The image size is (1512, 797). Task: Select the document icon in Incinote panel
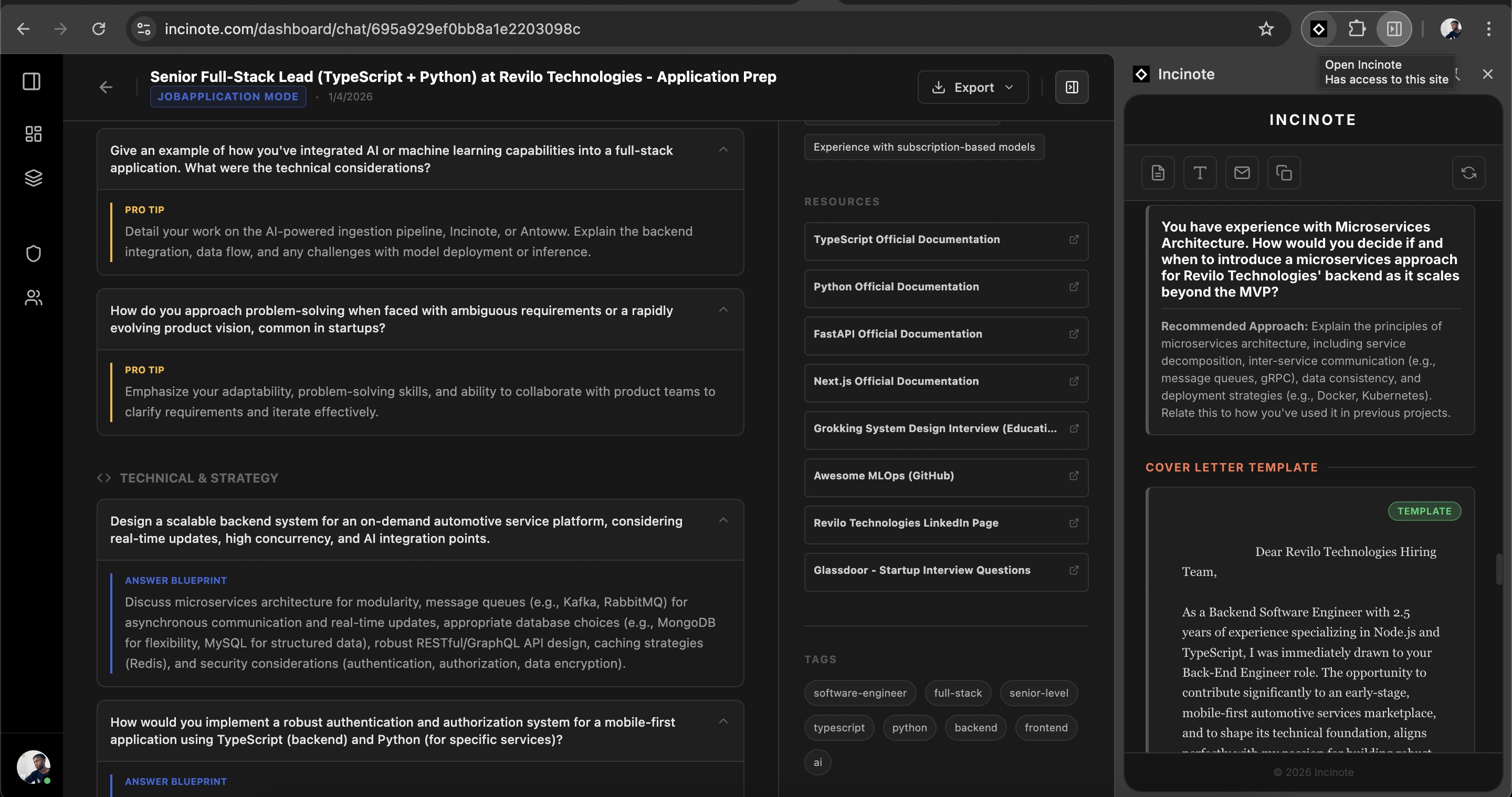coord(1158,172)
